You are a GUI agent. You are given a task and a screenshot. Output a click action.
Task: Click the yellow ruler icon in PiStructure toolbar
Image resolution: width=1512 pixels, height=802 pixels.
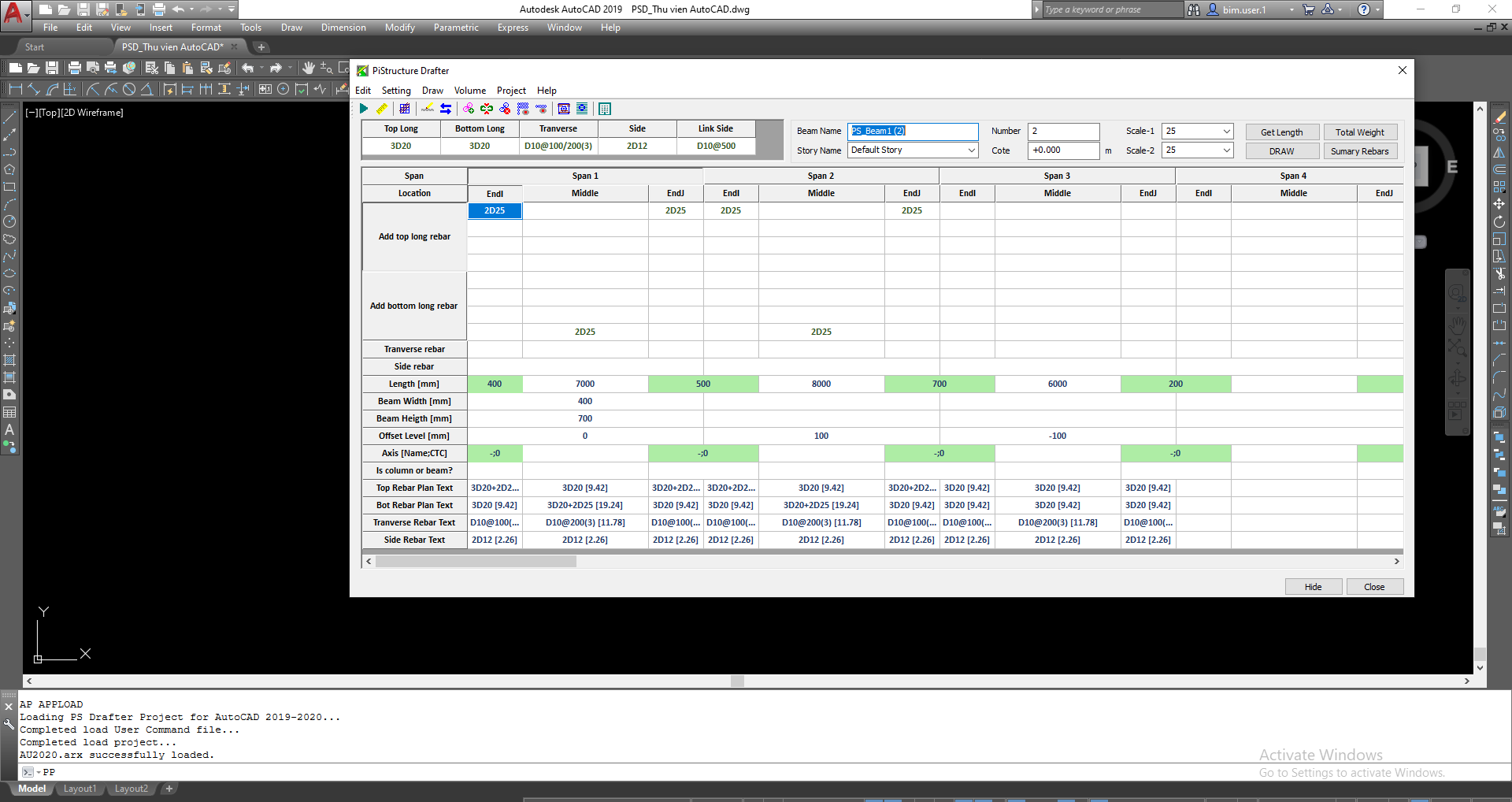coord(382,109)
